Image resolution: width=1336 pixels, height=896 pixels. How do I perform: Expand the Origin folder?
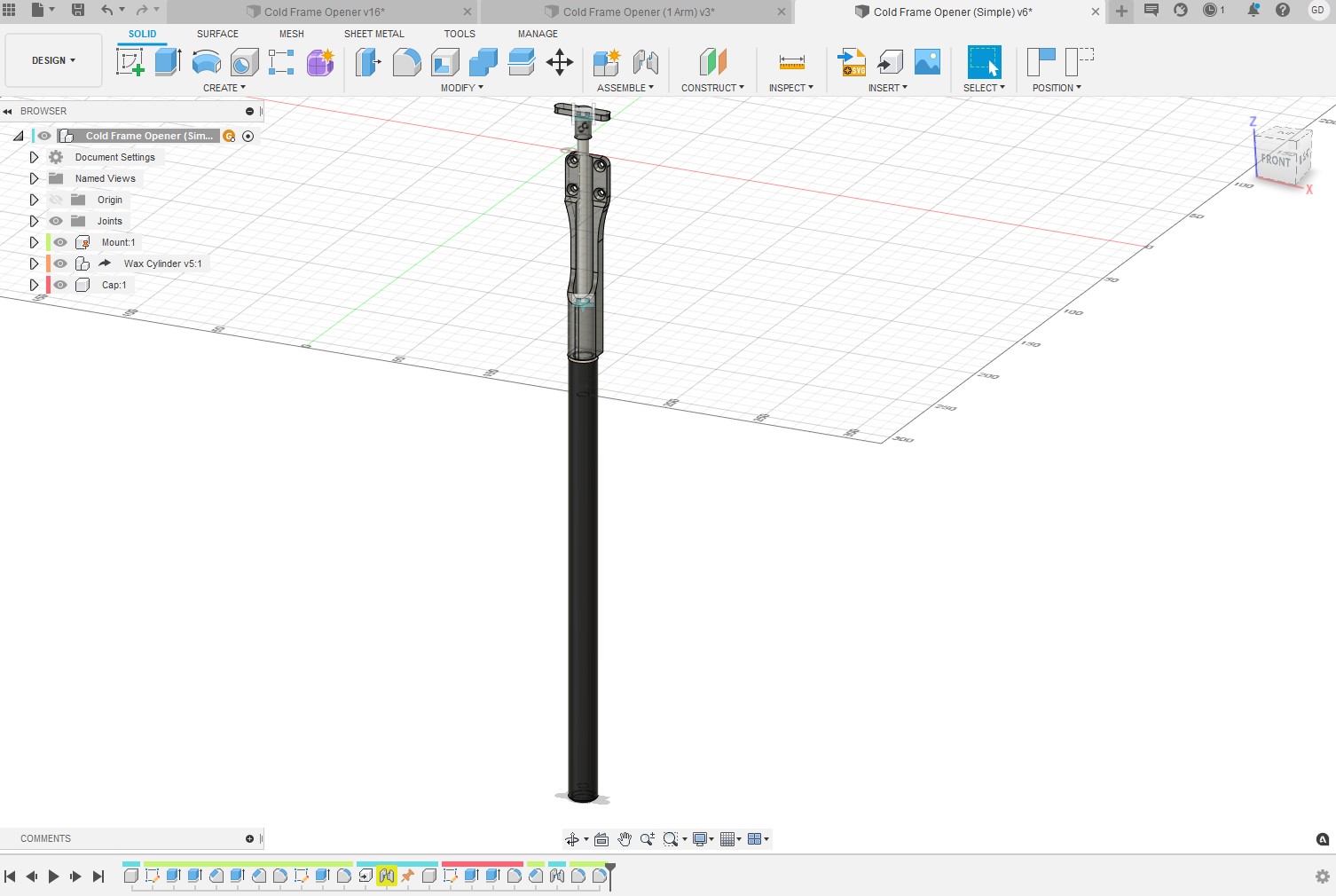[34, 200]
